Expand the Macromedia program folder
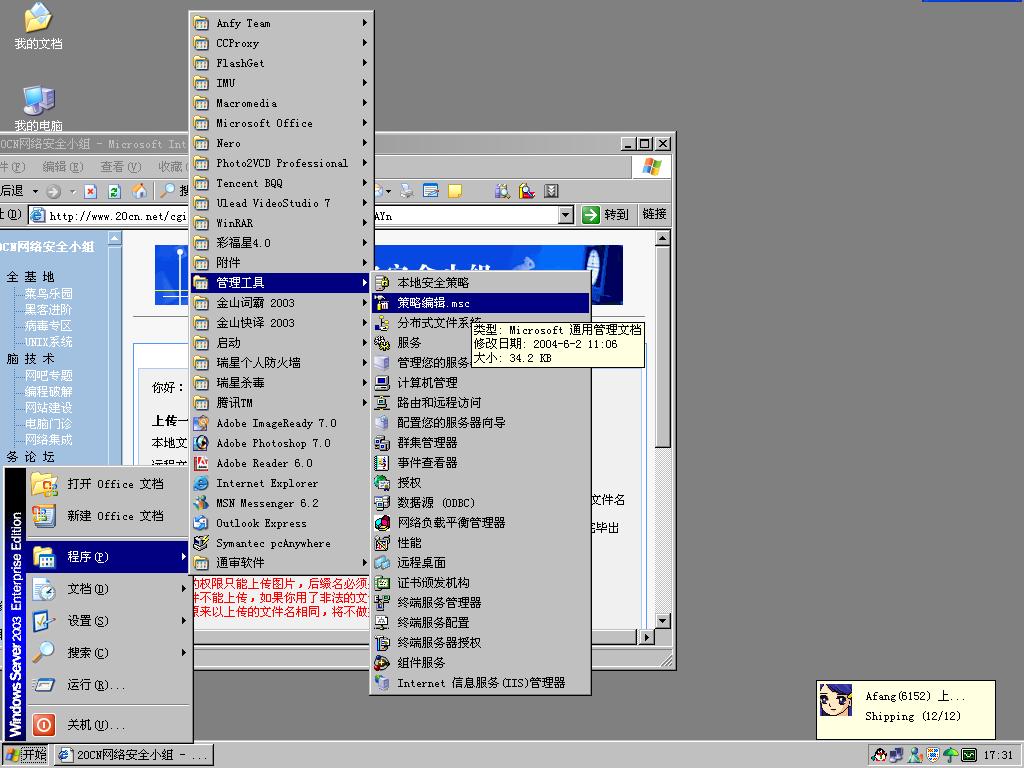This screenshot has height=768, width=1024. (x=281, y=103)
